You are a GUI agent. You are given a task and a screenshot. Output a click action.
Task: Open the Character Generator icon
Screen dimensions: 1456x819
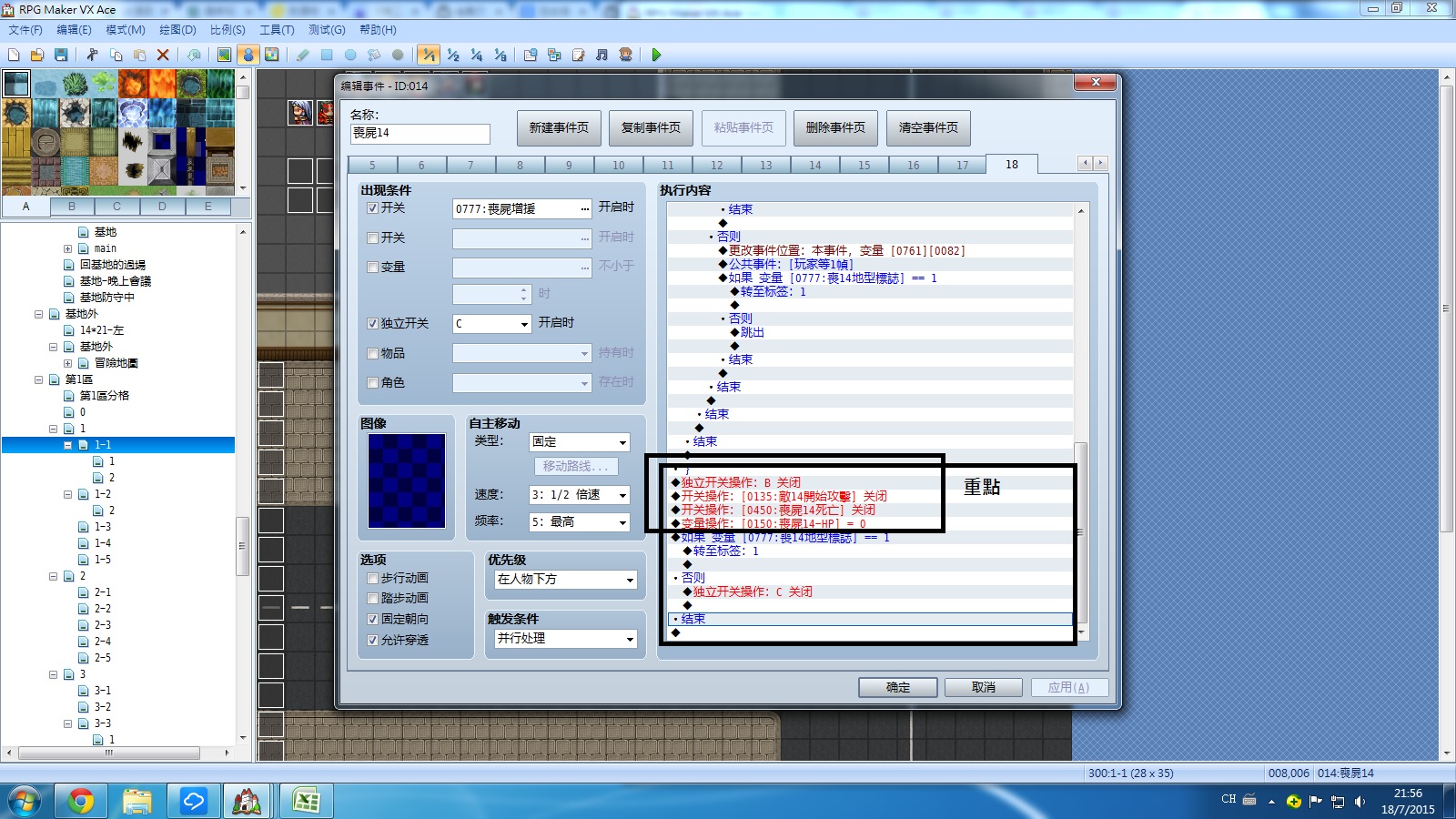(x=625, y=55)
